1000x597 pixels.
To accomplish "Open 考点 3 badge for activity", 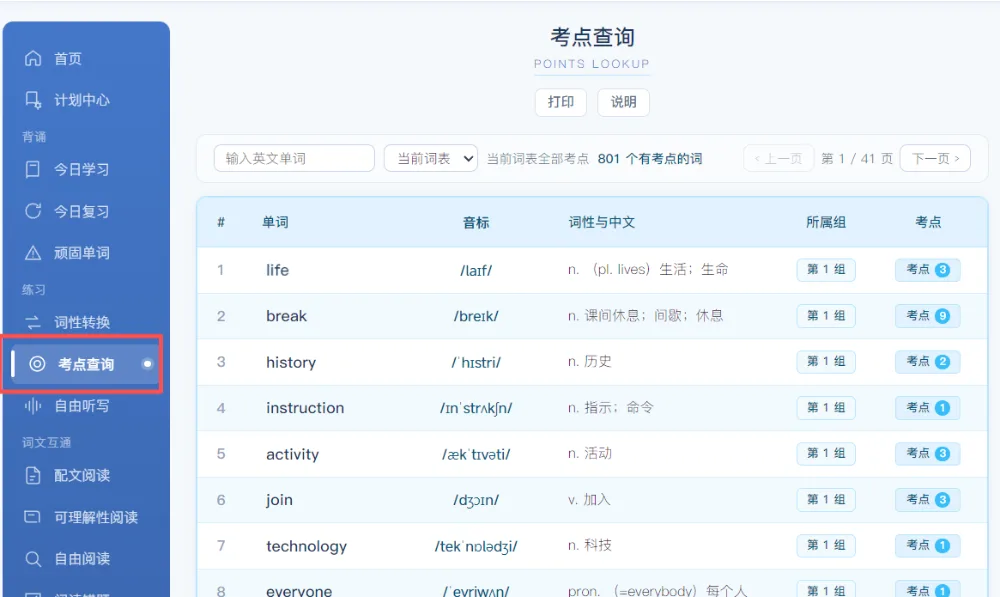I will 927,453.
